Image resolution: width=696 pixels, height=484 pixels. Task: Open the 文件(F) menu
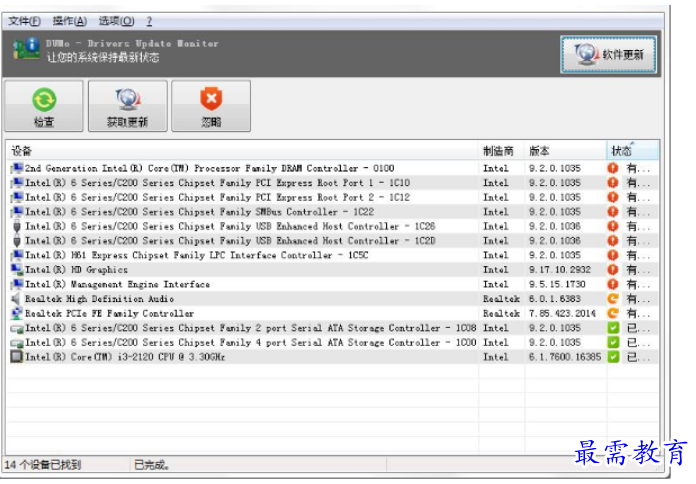24,21
